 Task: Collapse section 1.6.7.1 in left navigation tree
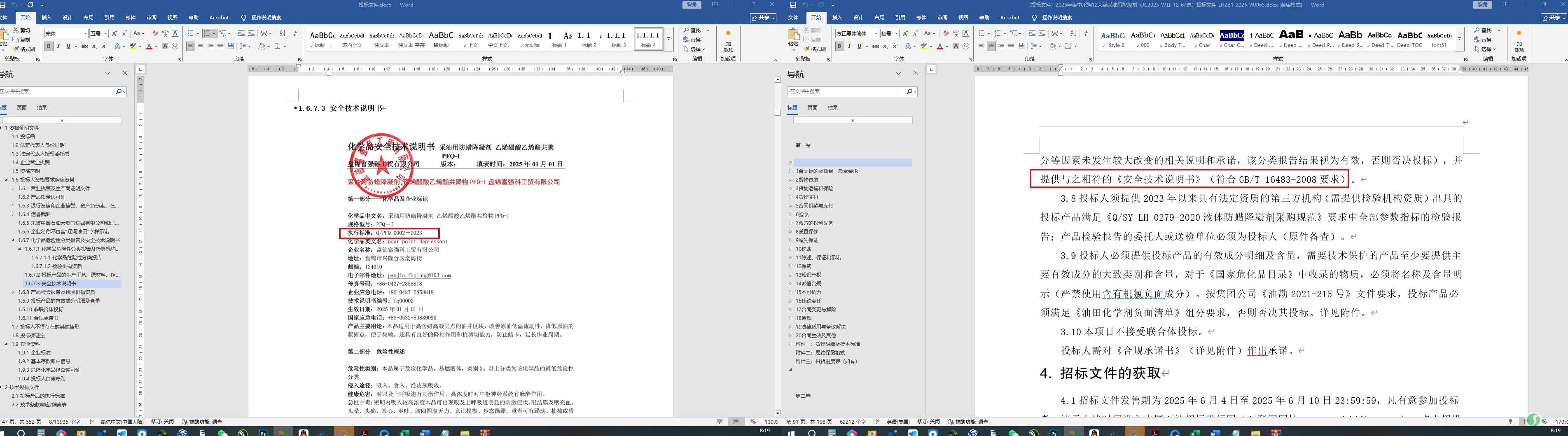[x=19, y=249]
